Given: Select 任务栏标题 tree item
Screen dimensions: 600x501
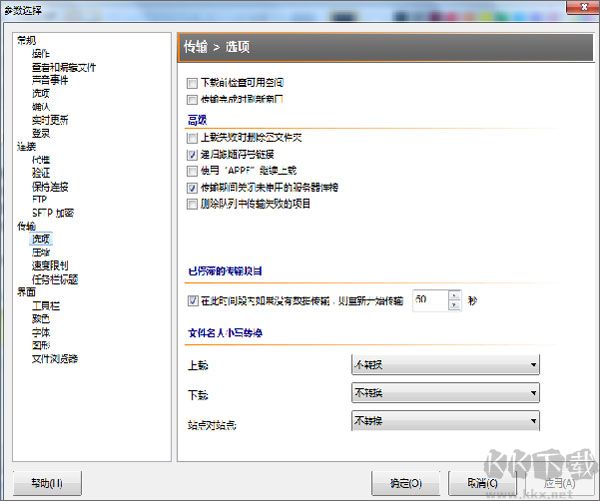Looking at the screenshot, I should (x=55, y=279).
